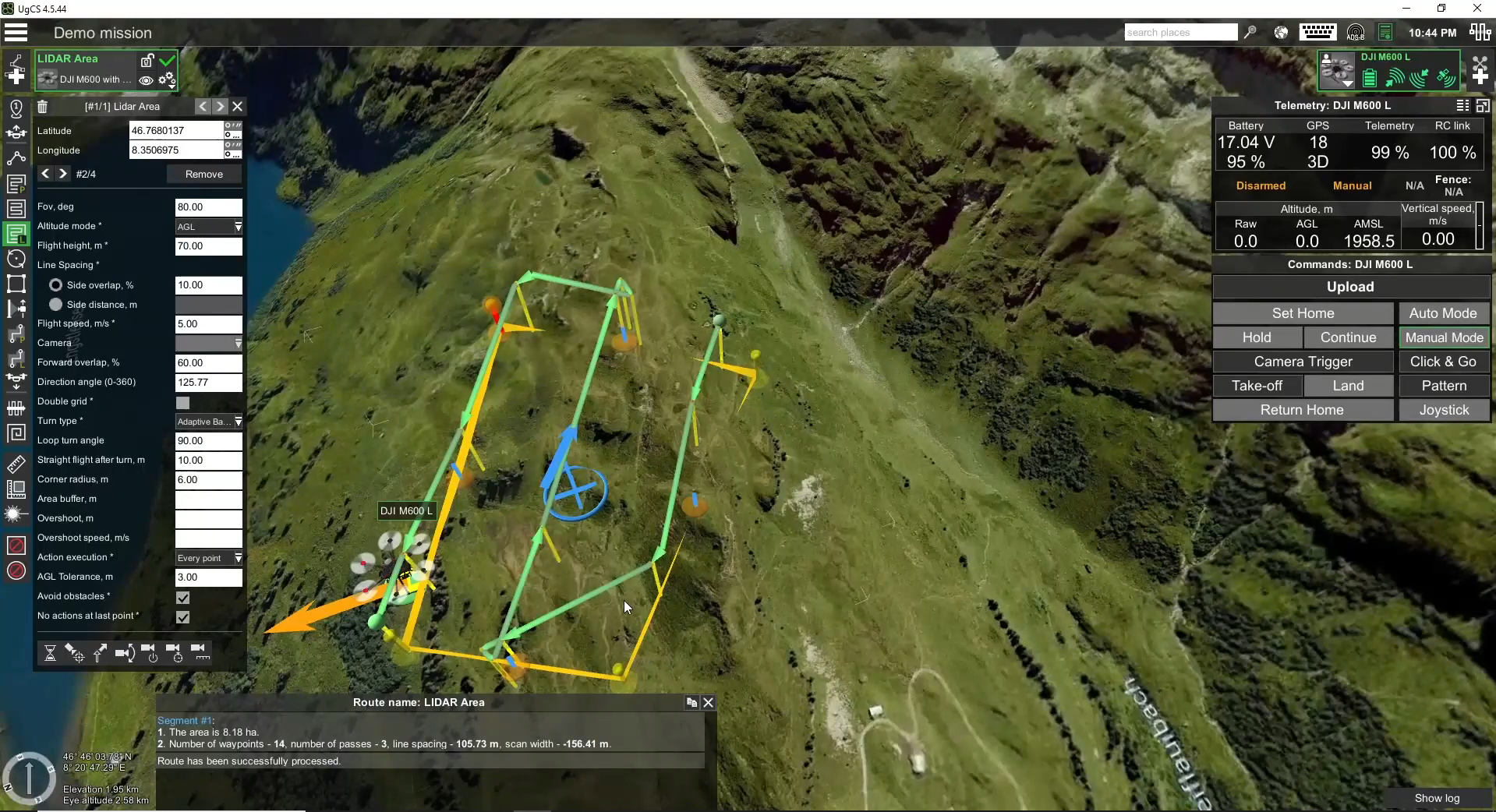Viewport: 1496px width, 812px height.
Task: Add the wait hourglass action
Action: [50, 653]
